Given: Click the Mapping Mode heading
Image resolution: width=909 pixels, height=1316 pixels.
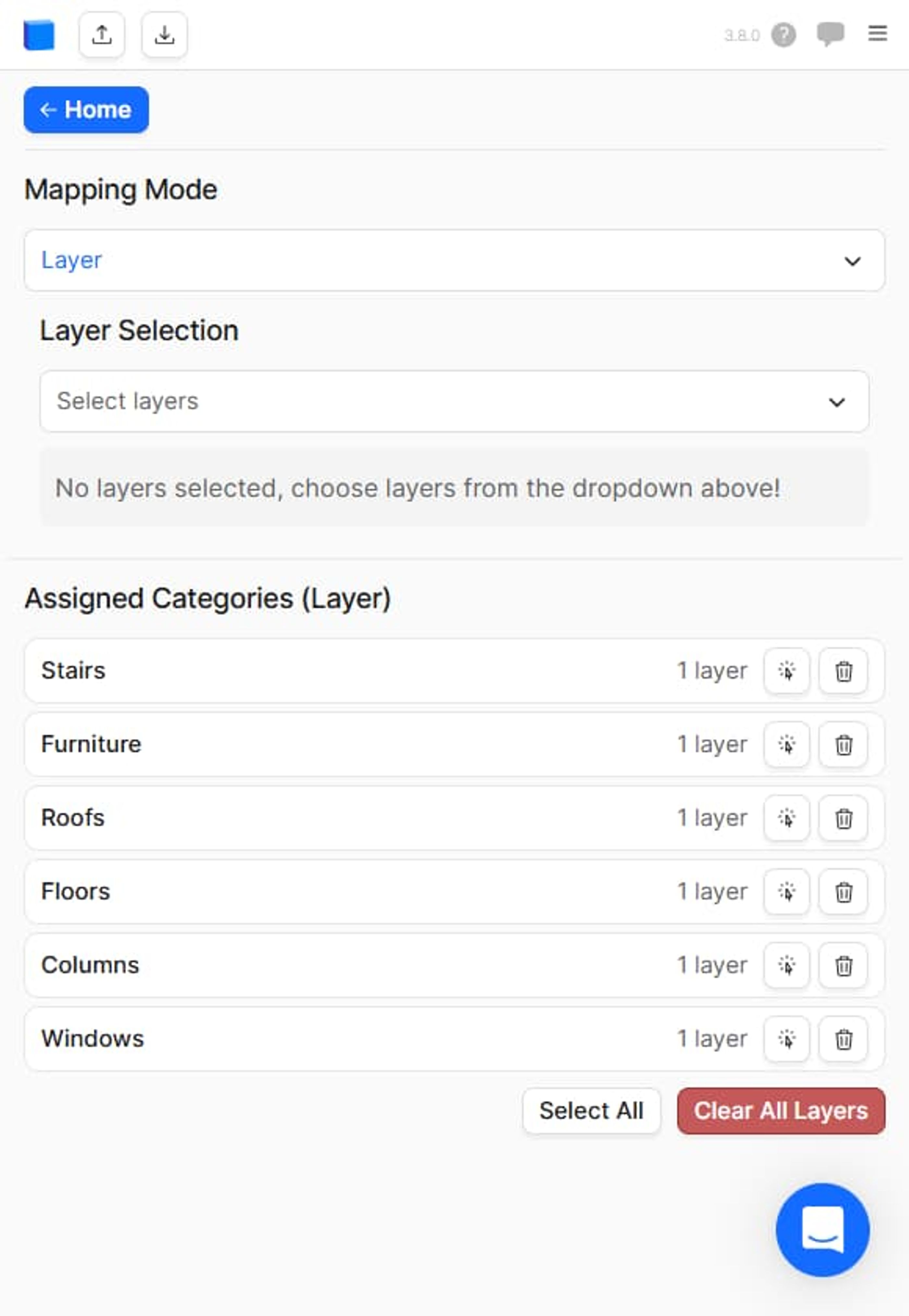Looking at the screenshot, I should [121, 190].
